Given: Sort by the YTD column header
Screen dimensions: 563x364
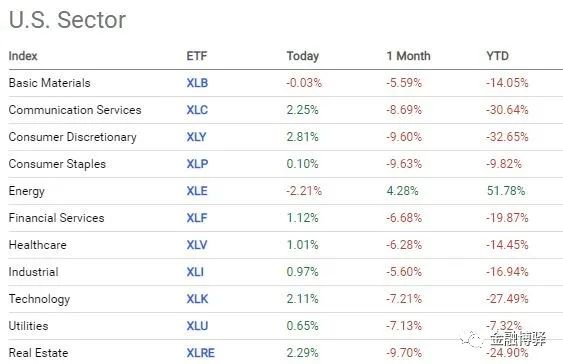Looking at the screenshot, I should 497,56.
